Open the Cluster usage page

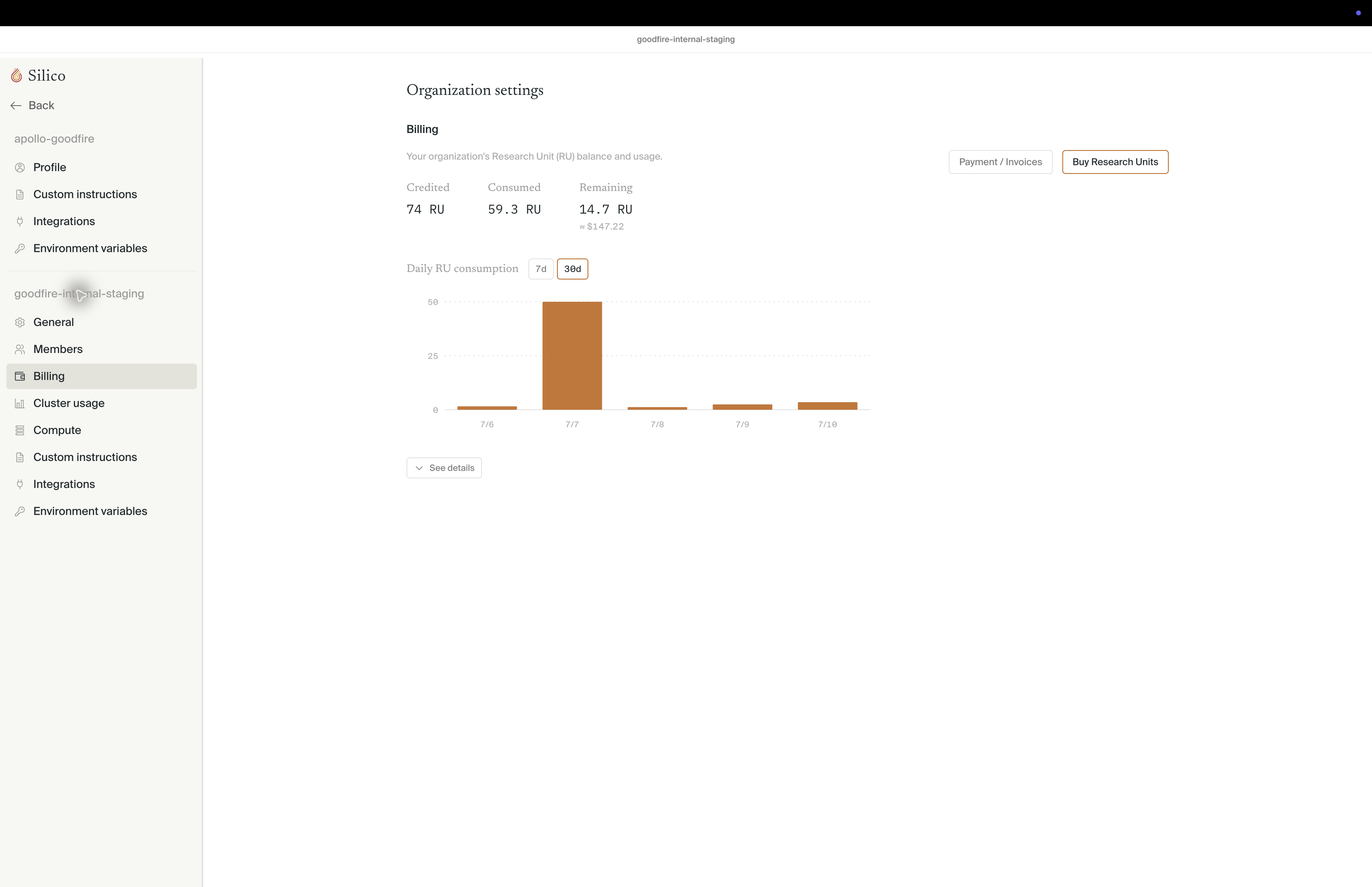[x=101, y=404]
